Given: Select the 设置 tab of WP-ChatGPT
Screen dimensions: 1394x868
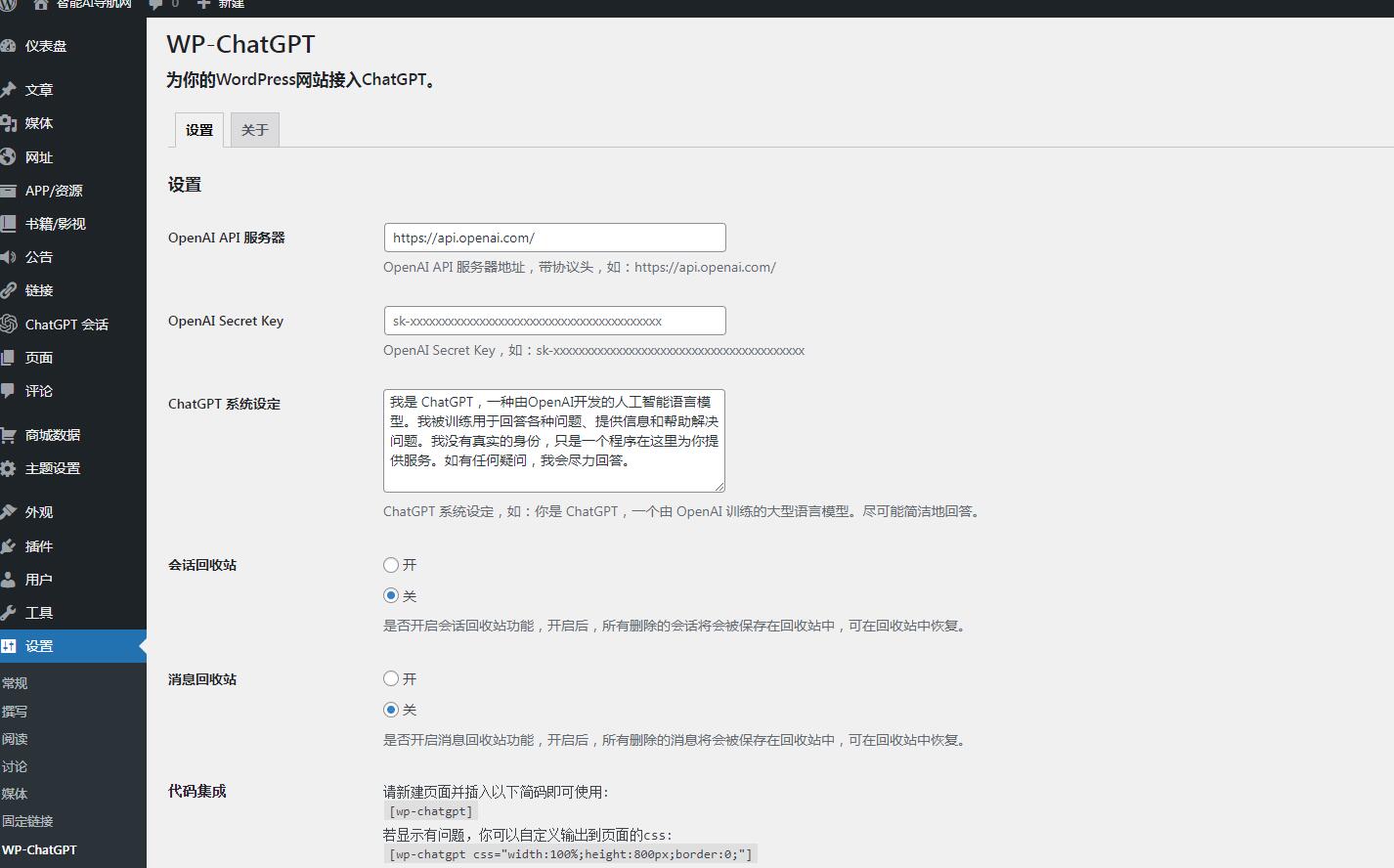Looking at the screenshot, I should pos(198,128).
